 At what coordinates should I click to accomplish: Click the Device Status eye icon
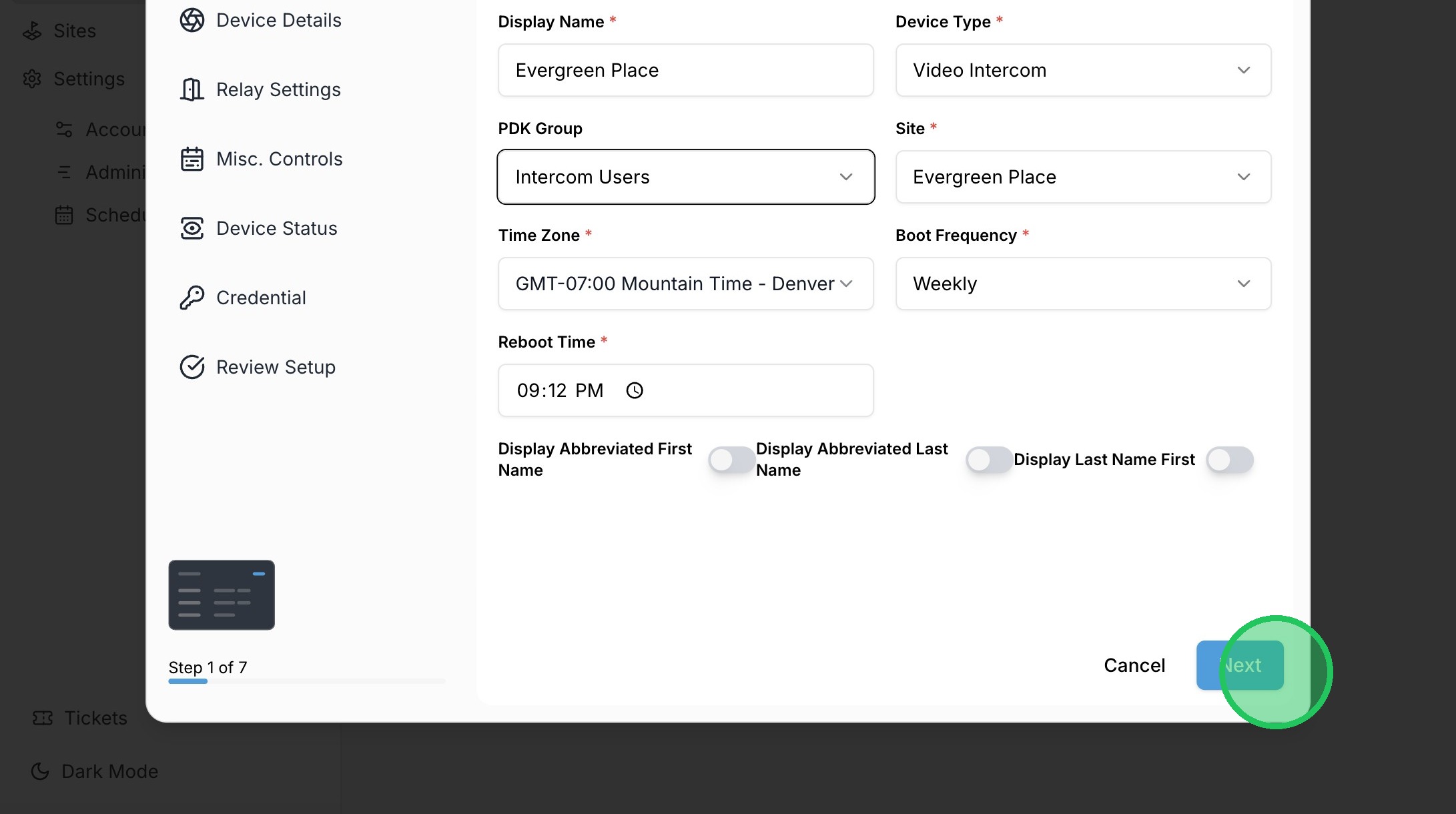coord(192,228)
